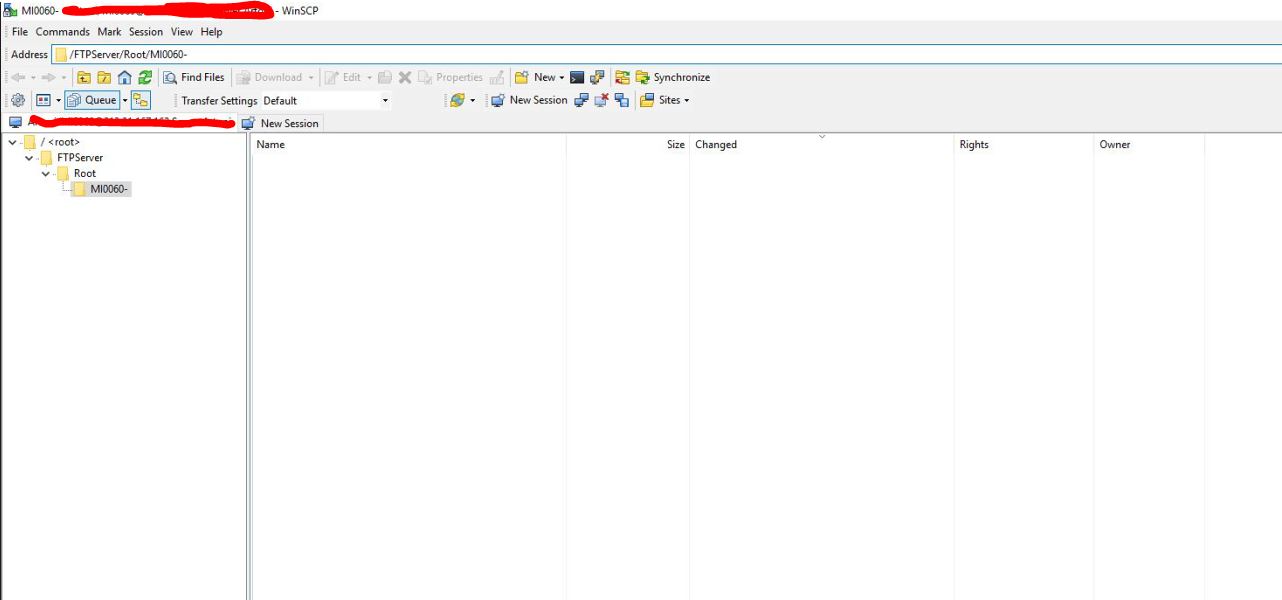
Task: Click the Find Files button
Action: point(194,77)
